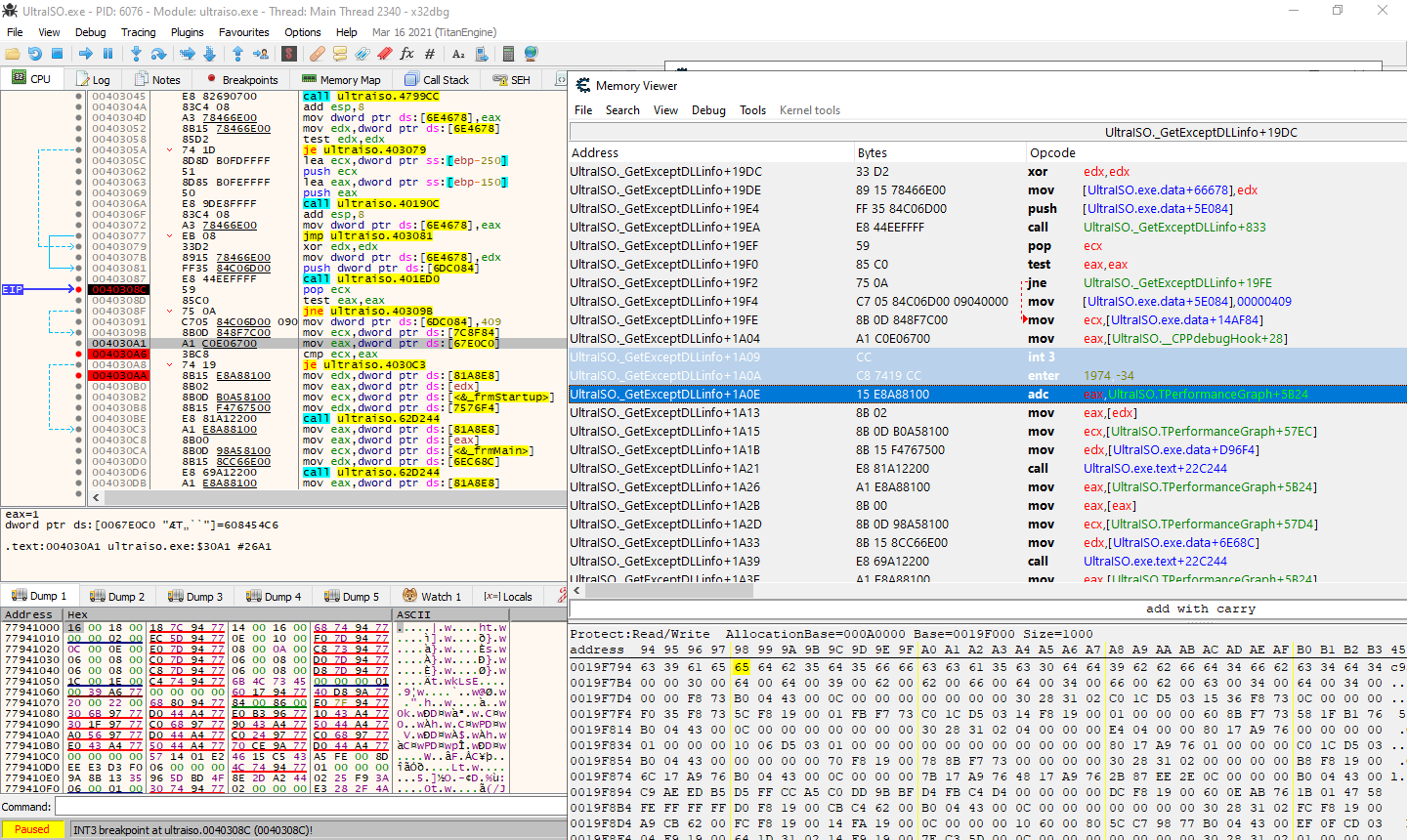Select the 'int 3' row in Memory Viewer

[x=987, y=357]
